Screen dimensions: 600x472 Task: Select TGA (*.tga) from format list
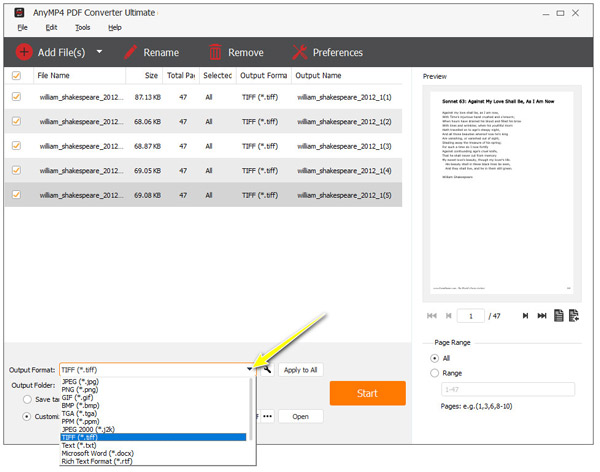(x=153, y=413)
